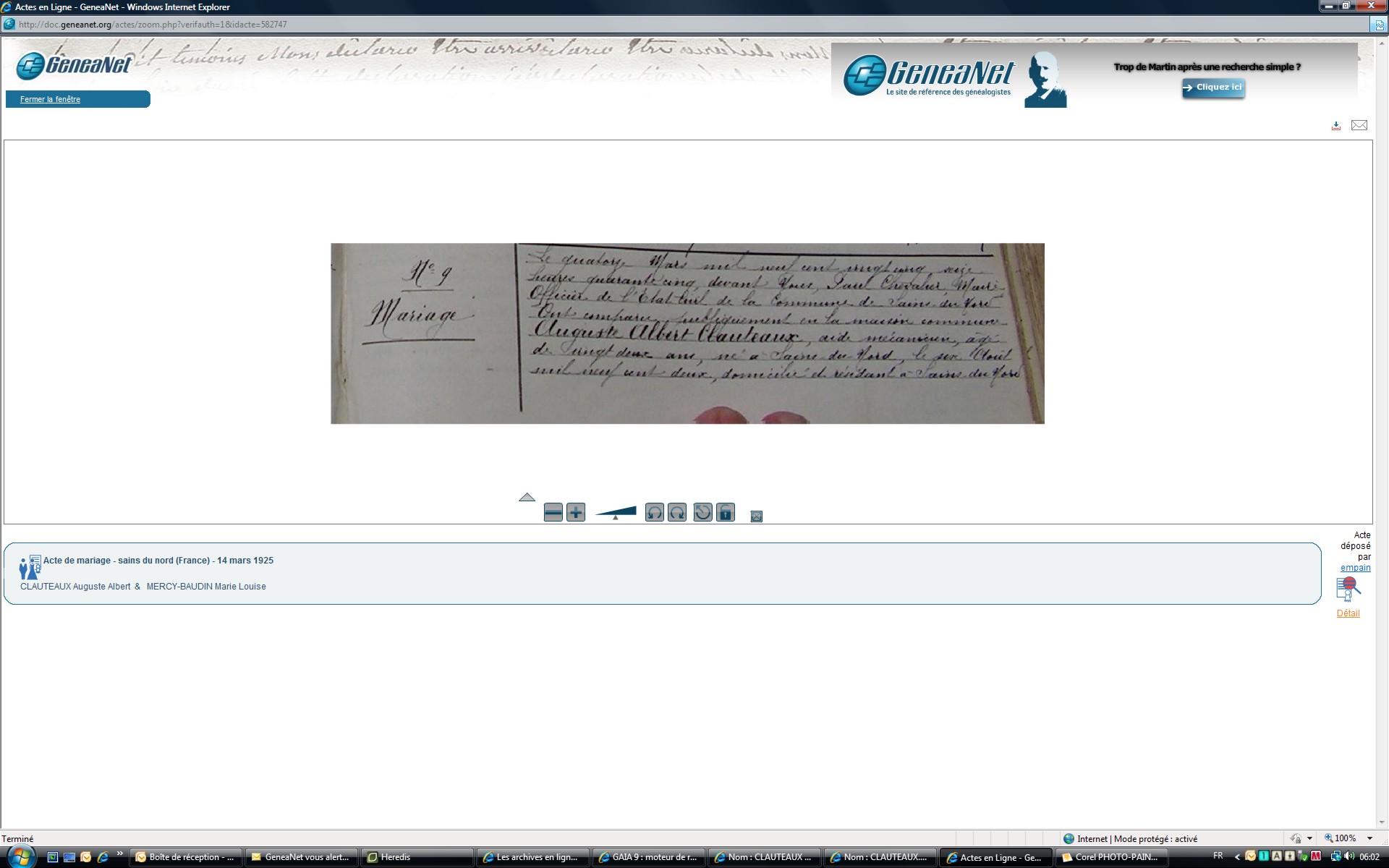Viewport: 1389px width, 868px height.
Task: Reset the image view
Action: tap(702, 513)
